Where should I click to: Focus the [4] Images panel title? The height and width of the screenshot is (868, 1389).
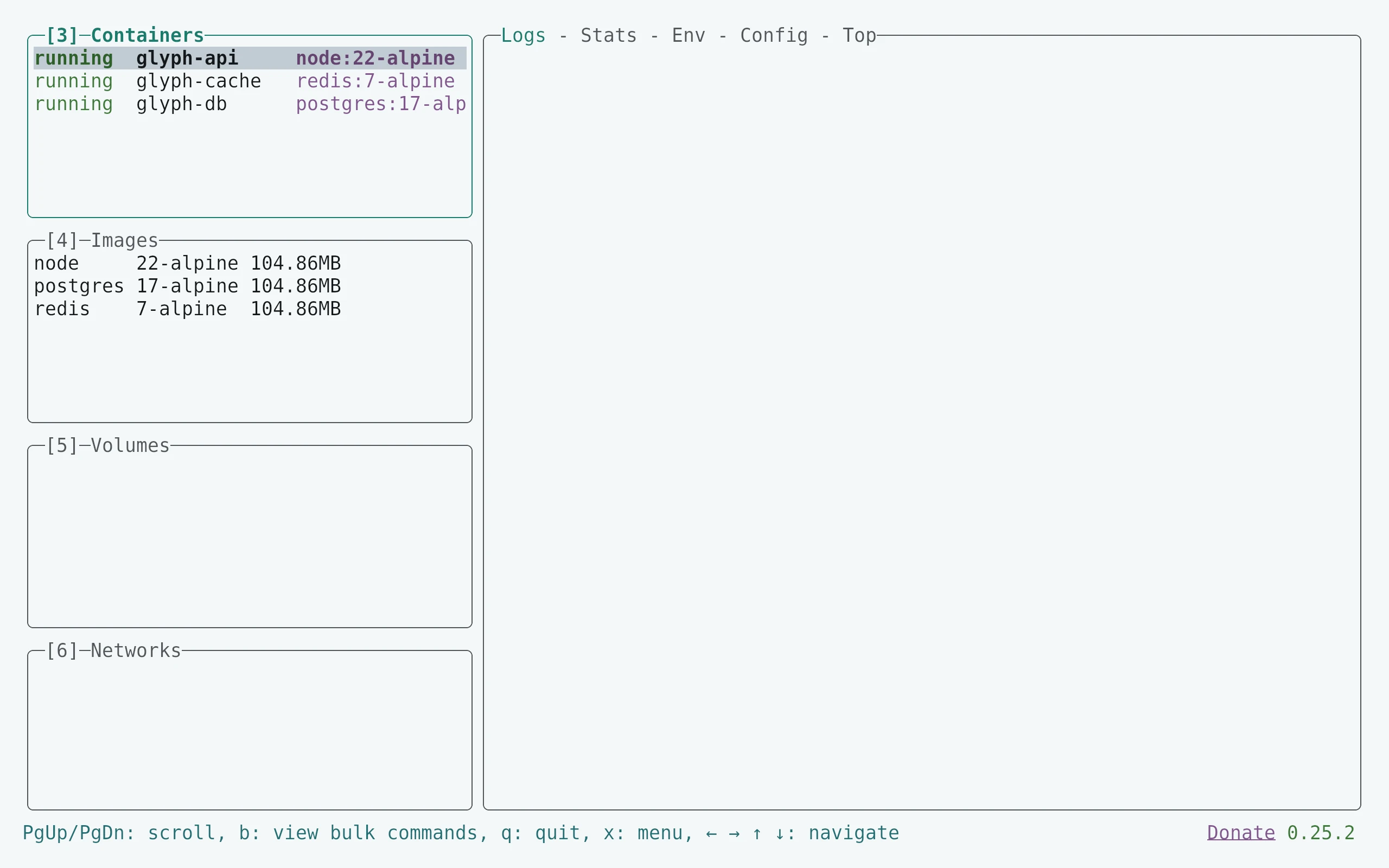click(x=101, y=240)
